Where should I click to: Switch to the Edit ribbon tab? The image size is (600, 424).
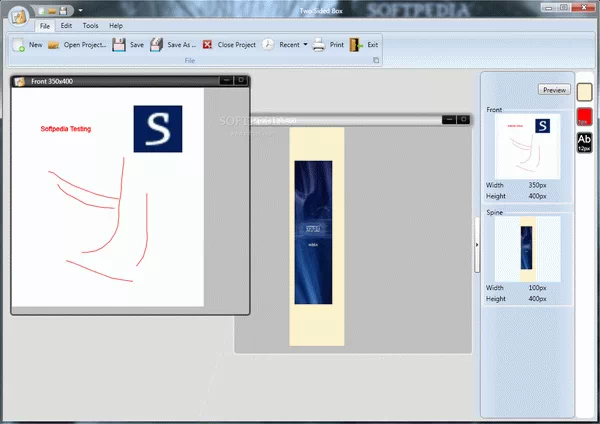click(x=66, y=26)
